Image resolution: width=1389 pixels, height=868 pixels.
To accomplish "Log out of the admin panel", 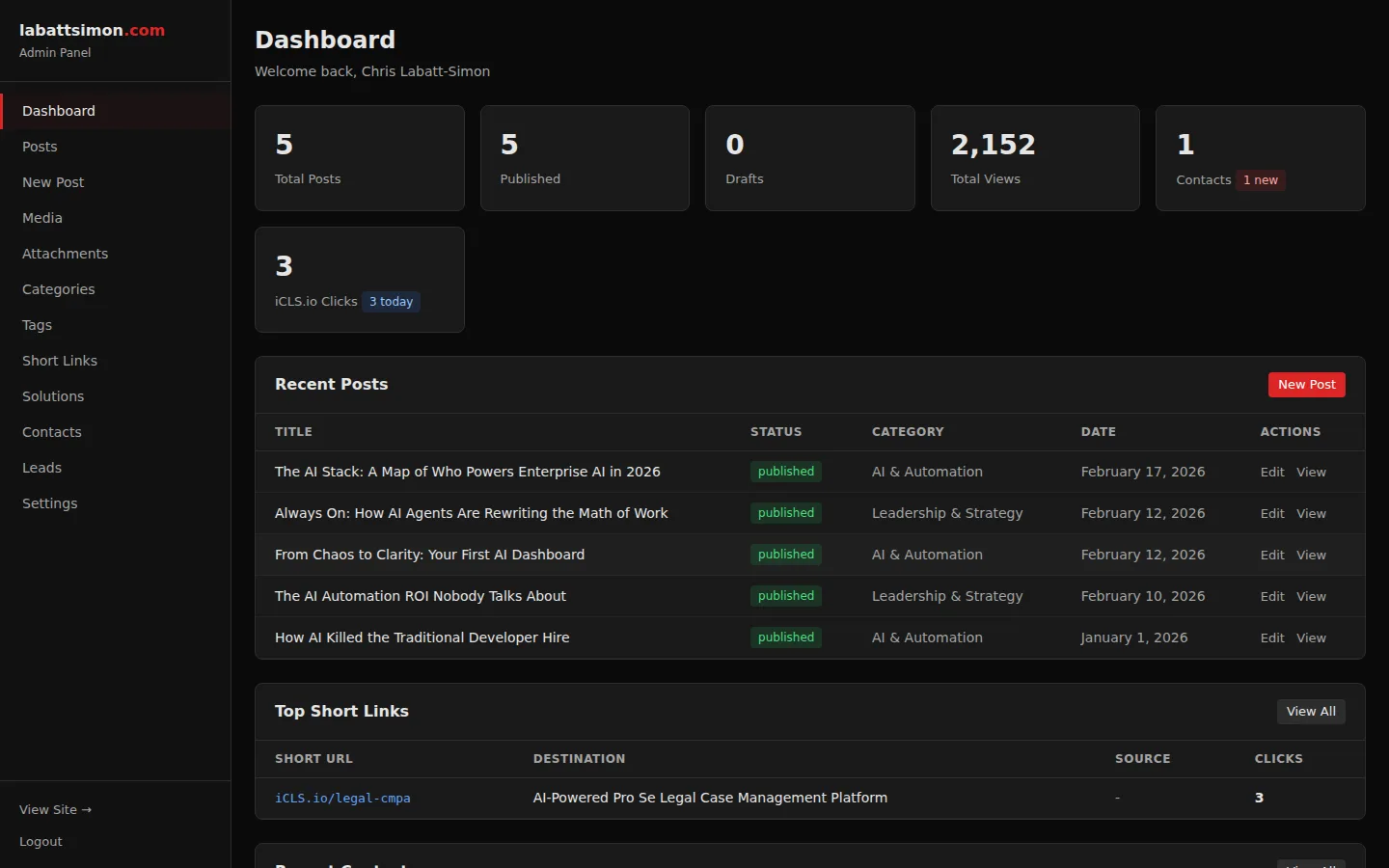I will point(41,841).
